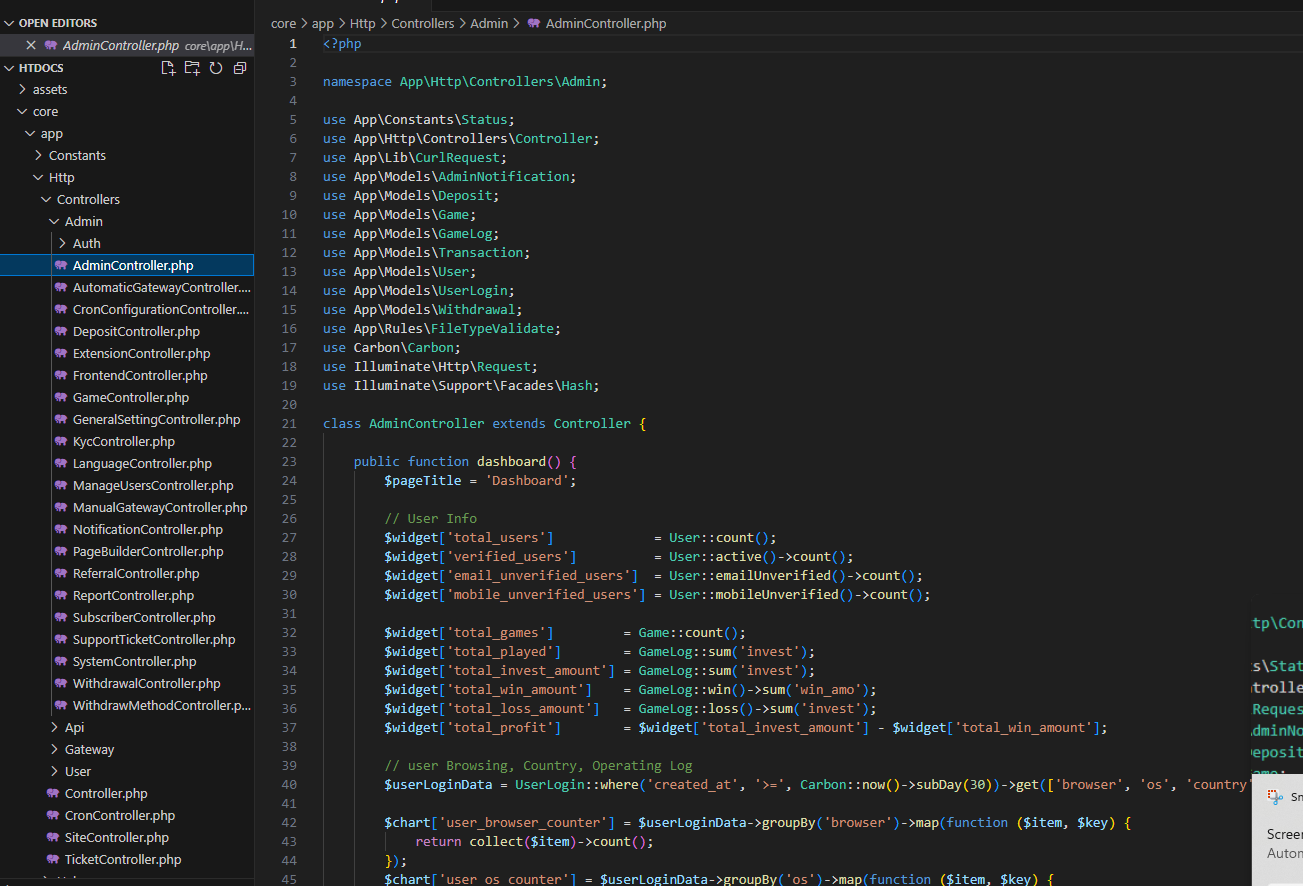Collapse the app folder
Screen dimensions: 1303x886
pyautogui.click(x=52, y=133)
